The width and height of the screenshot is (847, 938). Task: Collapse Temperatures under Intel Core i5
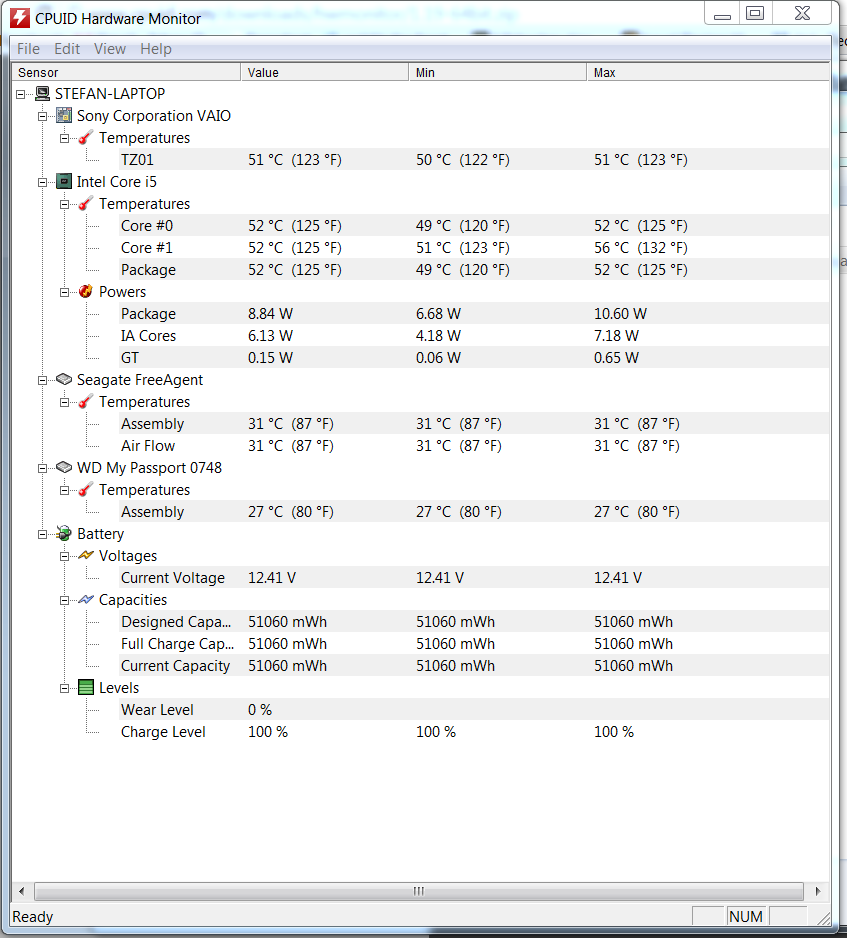65,205
